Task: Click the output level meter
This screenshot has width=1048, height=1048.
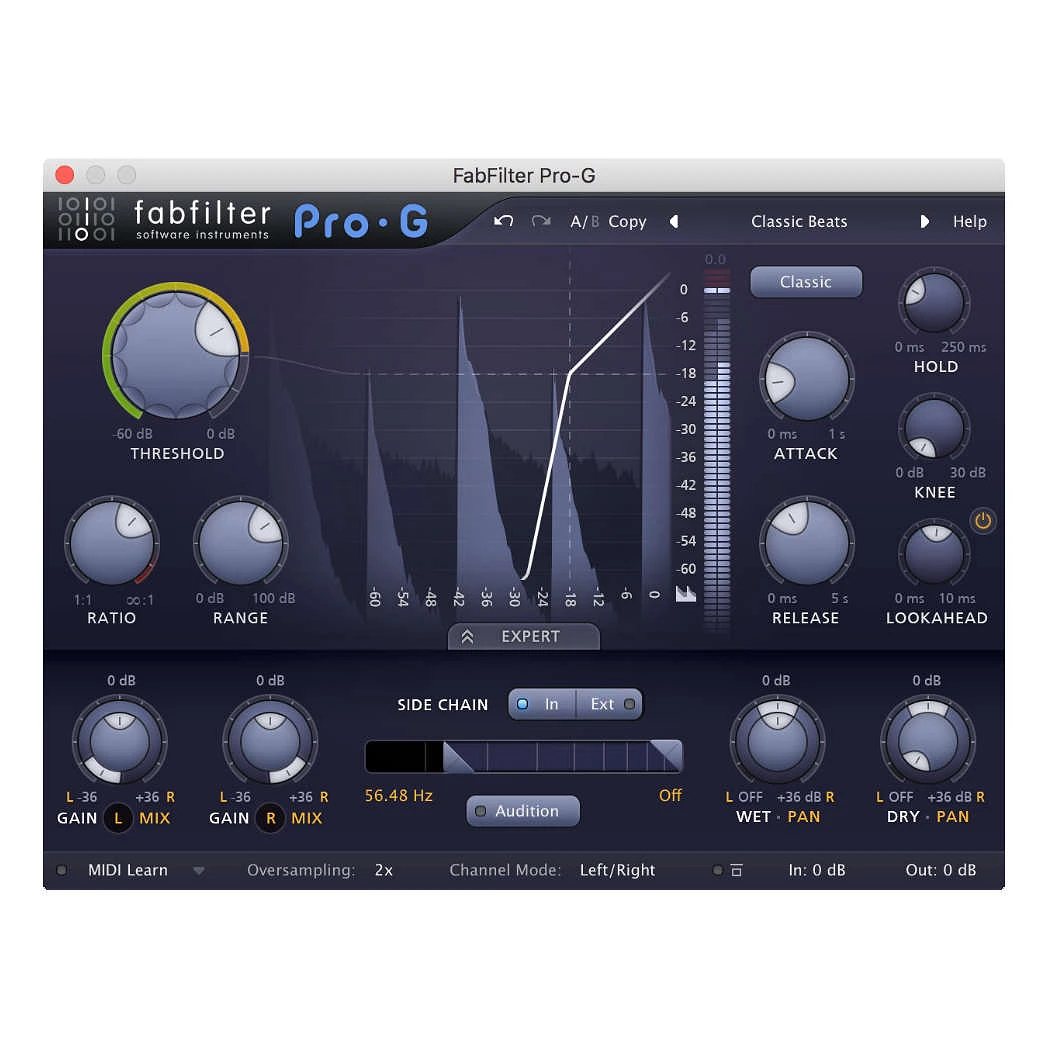Action: [717, 450]
